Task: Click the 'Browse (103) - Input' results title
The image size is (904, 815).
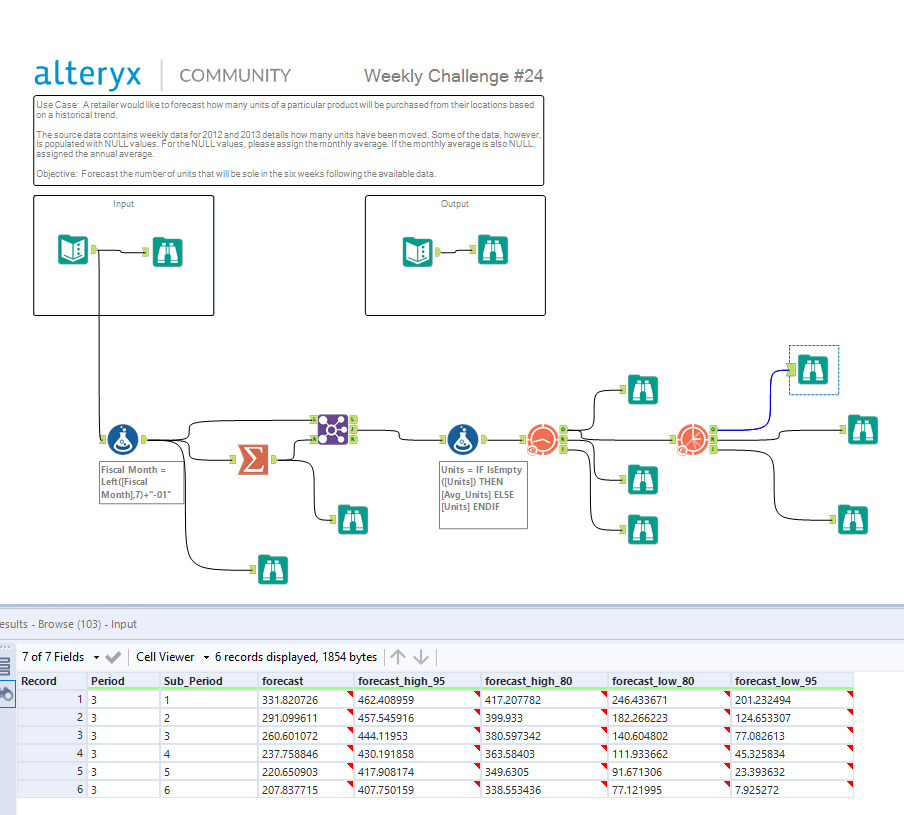Action: tap(87, 624)
